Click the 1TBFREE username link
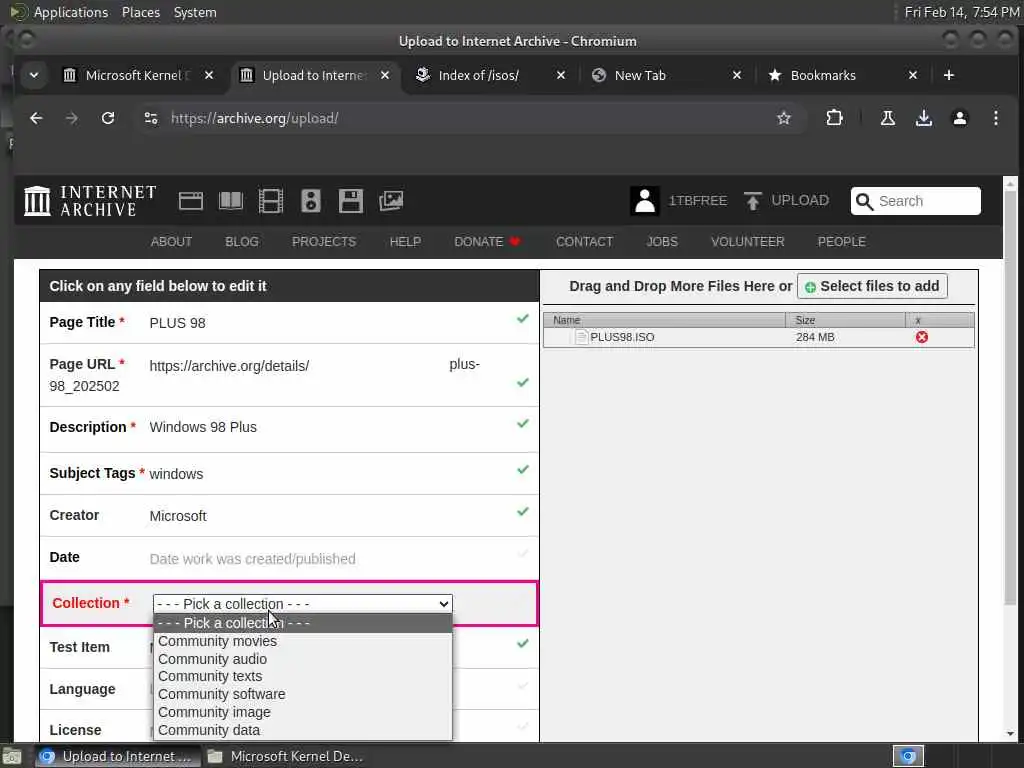 (x=697, y=200)
